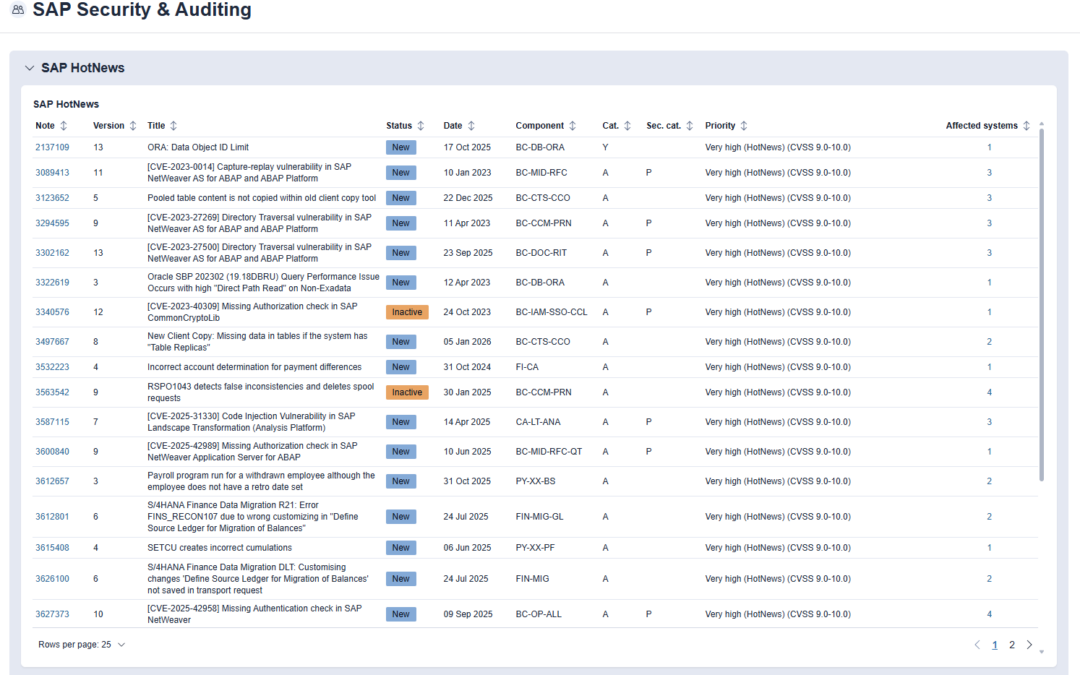Collapse the SAP HotNews section chevron
Screen dimensions: 1080x675
click(x=30, y=68)
